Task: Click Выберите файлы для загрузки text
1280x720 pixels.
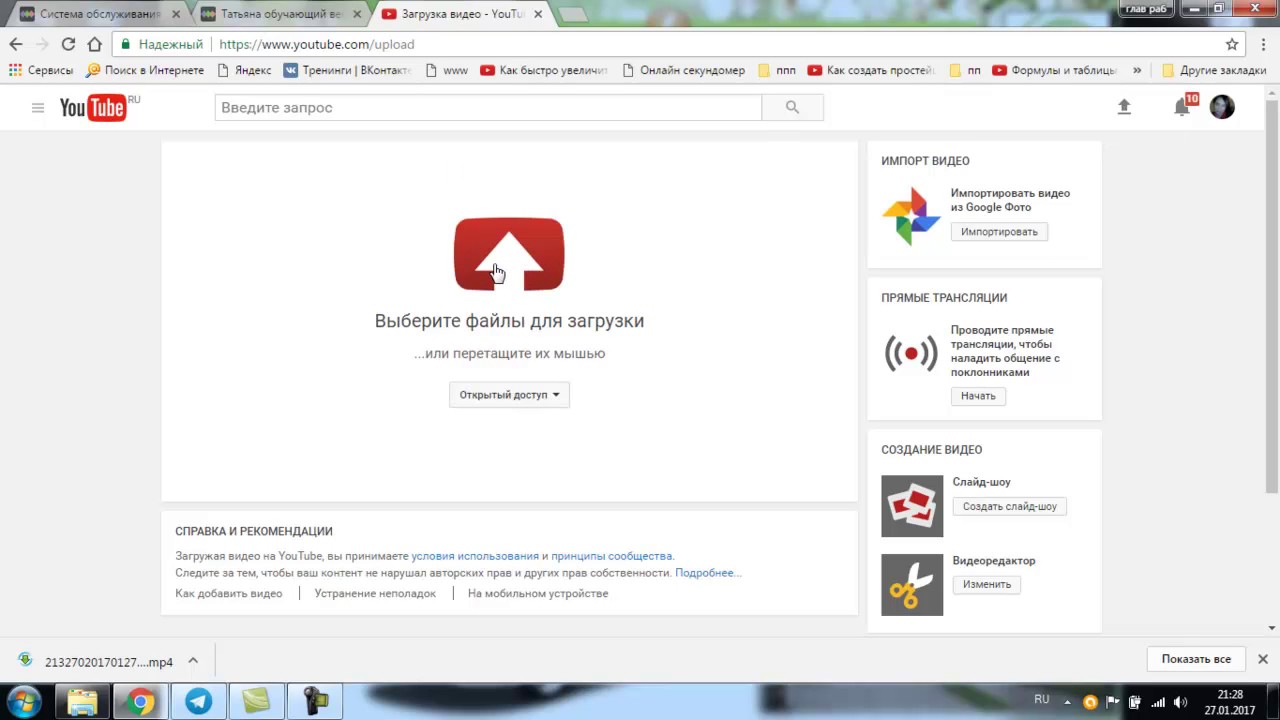Action: click(x=509, y=321)
